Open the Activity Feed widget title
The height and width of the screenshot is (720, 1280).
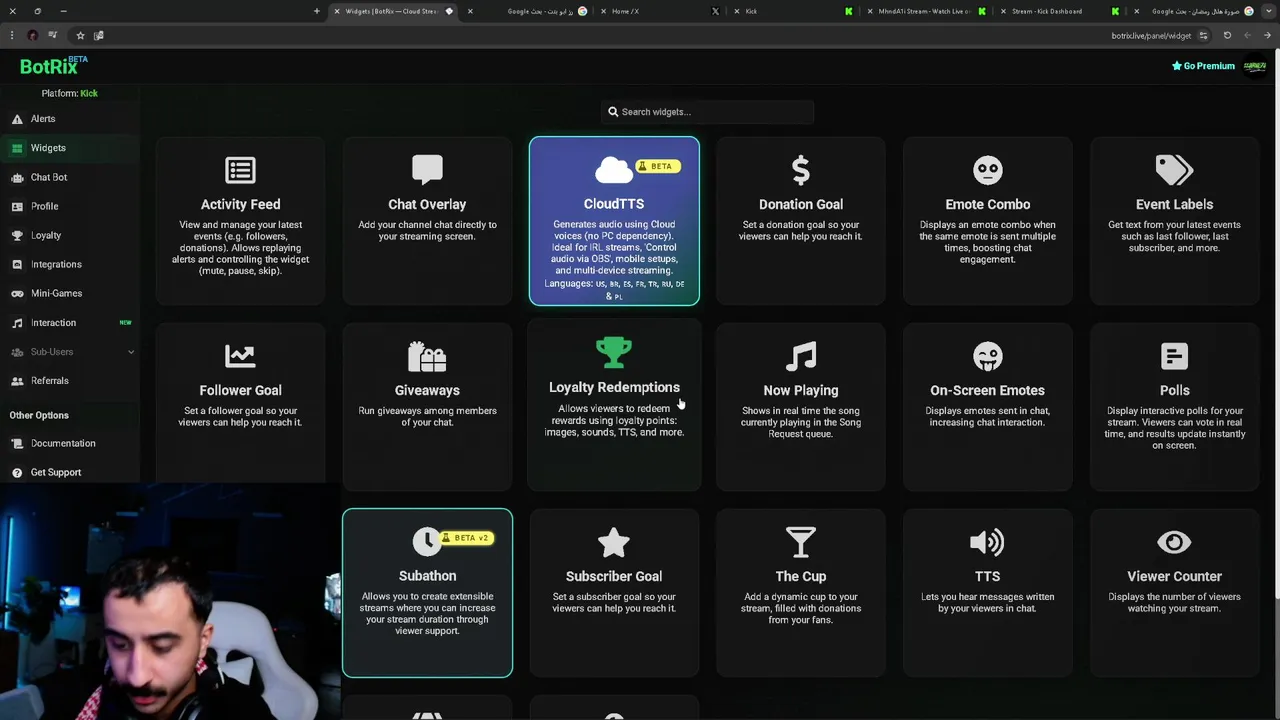240,204
